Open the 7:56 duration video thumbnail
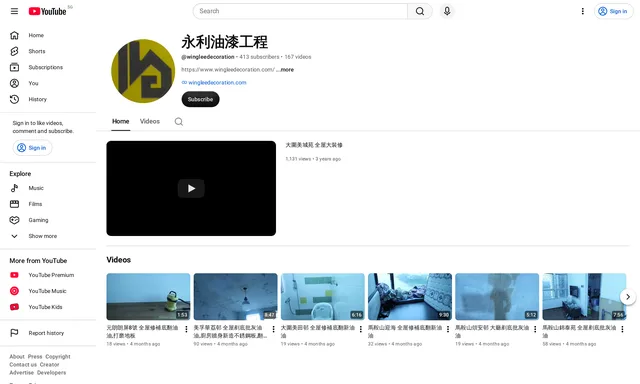Viewport: 640px width, 384px height. tap(584, 297)
